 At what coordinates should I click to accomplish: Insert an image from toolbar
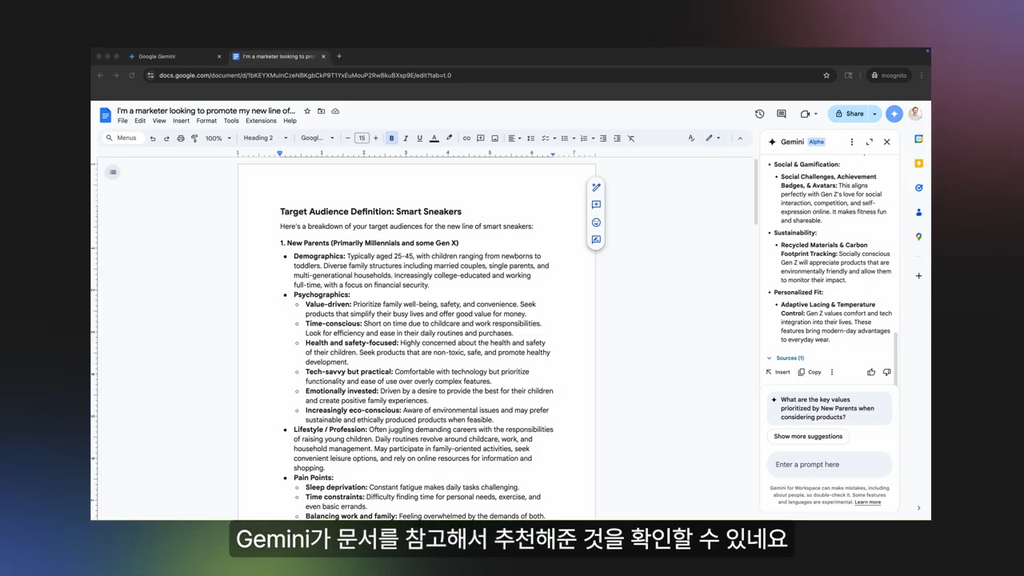click(x=495, y=138)
